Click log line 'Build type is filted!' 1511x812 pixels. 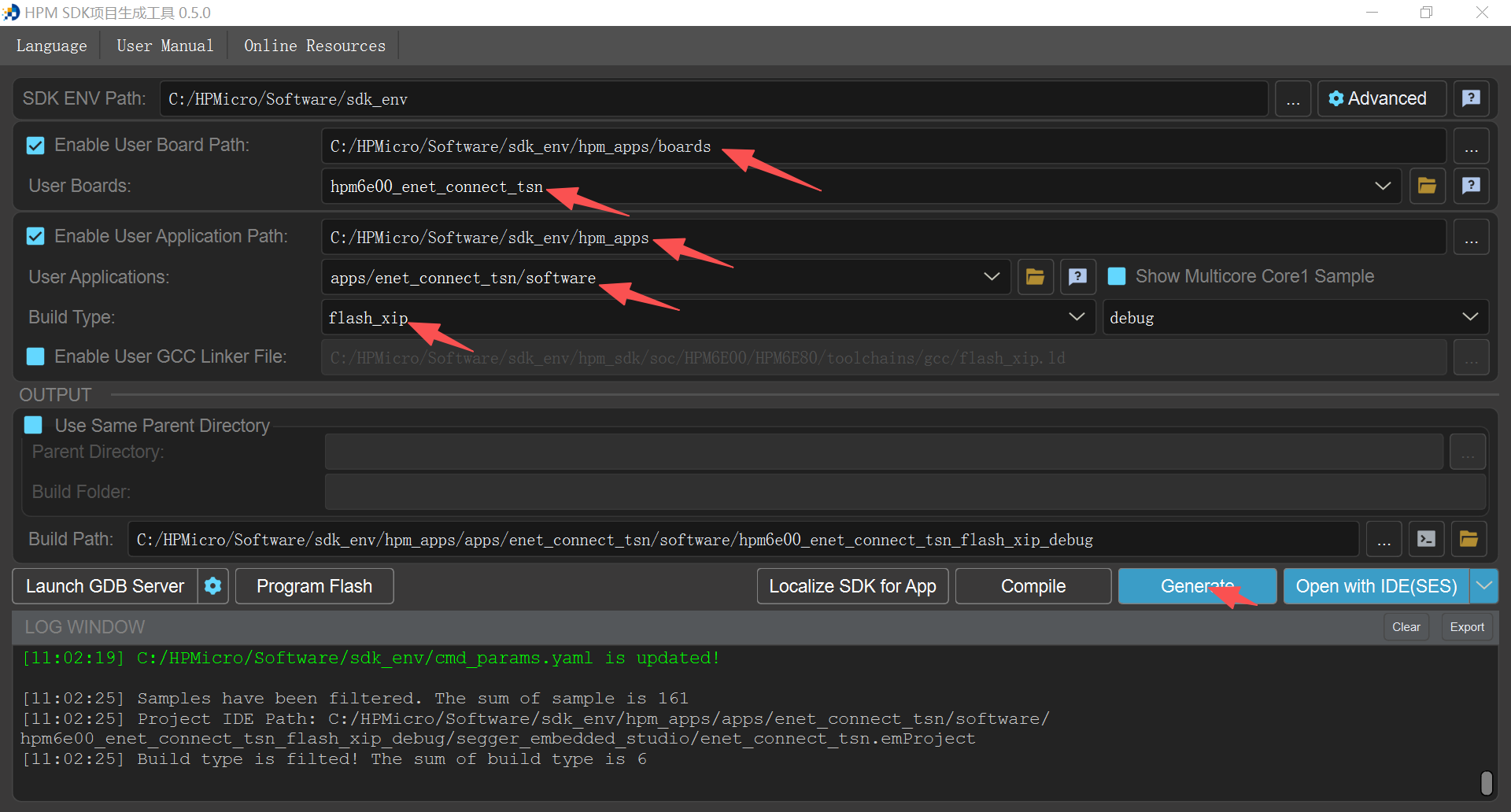pyautogui.click(x=334, y=758)
